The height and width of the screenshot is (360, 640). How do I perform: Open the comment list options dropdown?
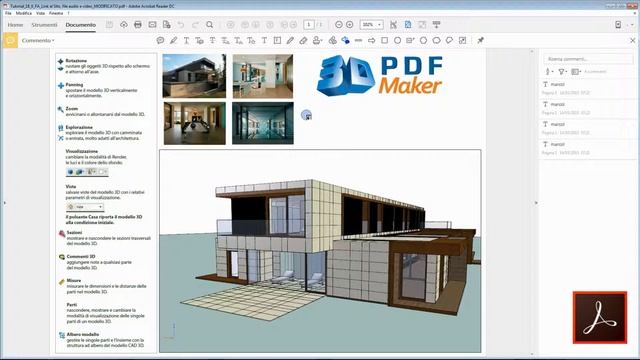(x=576, y=71)
